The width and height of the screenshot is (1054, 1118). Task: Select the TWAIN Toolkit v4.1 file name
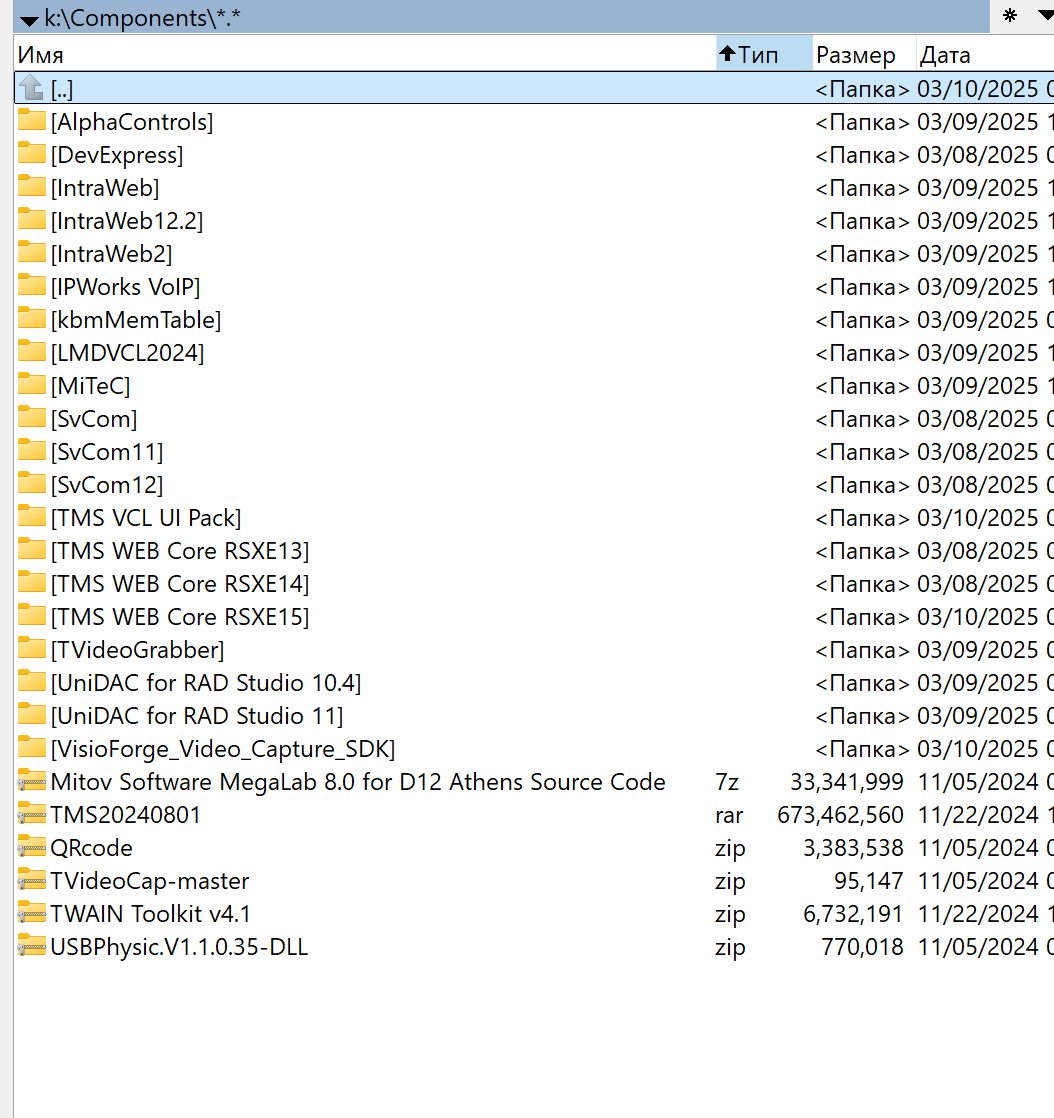pos(150,914)
